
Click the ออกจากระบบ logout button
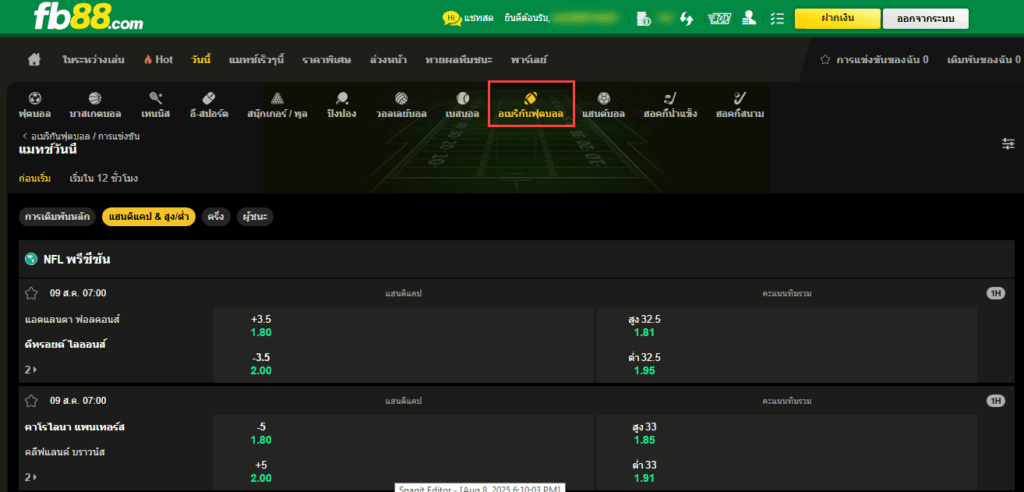(925, 18)
